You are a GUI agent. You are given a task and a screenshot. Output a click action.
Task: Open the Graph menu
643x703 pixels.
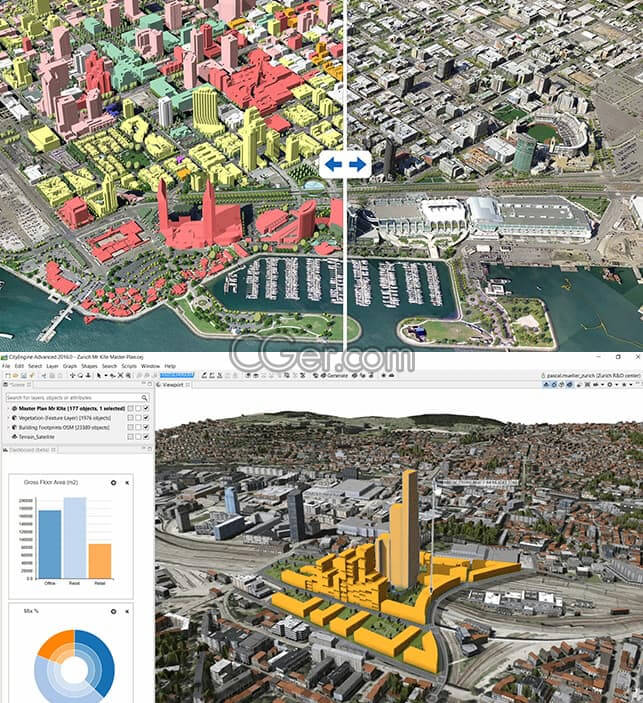pyautogui.click(x=68, y=366)
